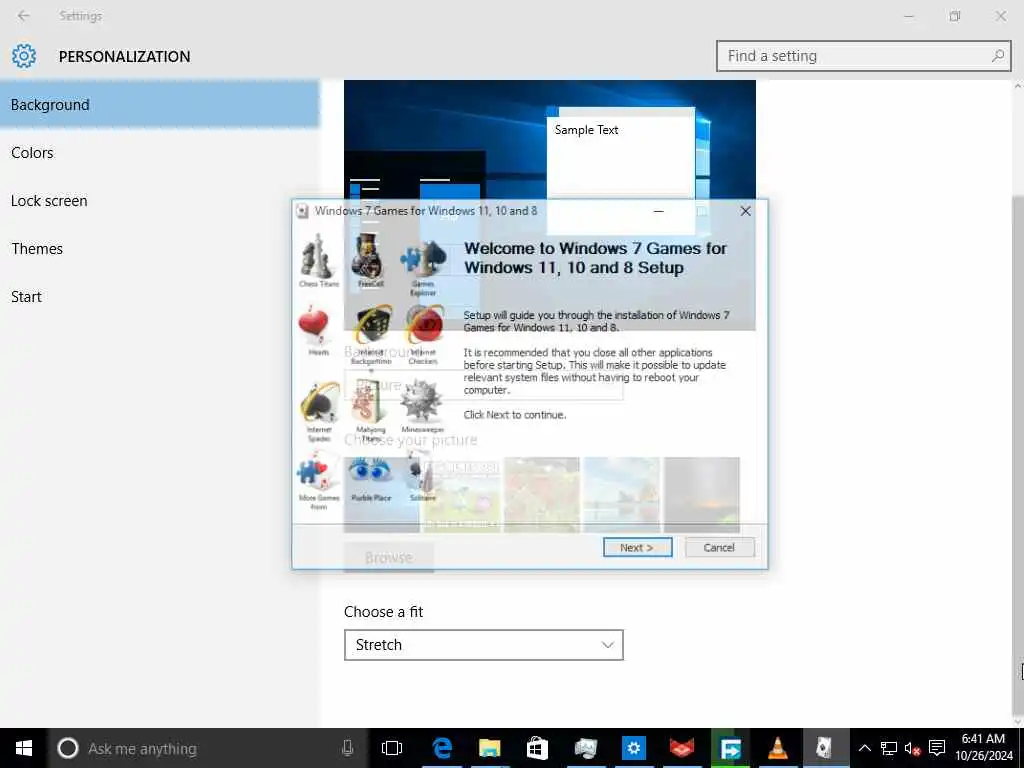This screenshot has height=768, width=1024.
Task: Open the Windows Start menu
Action: pyautogui.click(x=24, y=748)
